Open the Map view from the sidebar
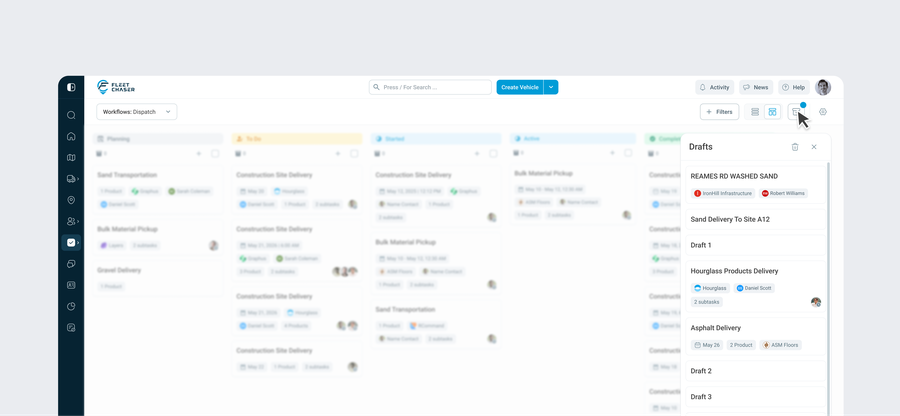900x416 pixels. click(71, 158)
